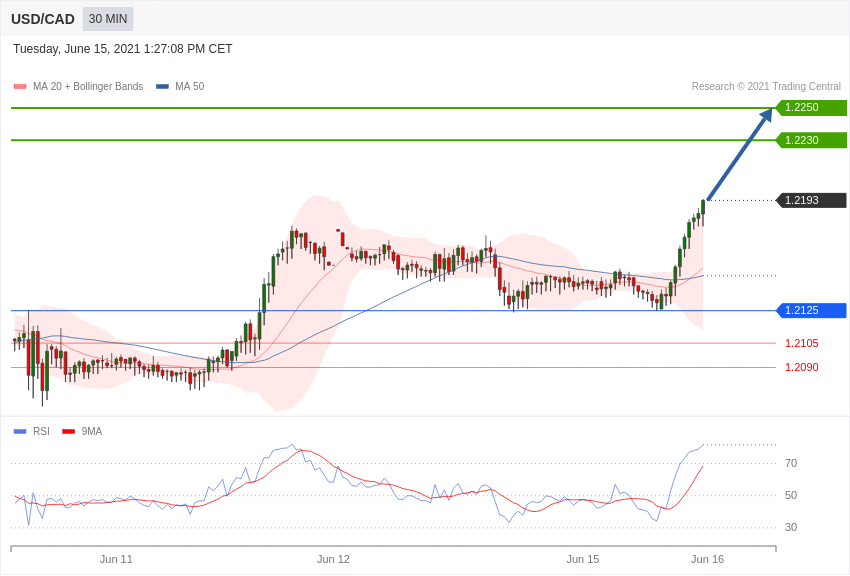Select the 1.2250 resistance price tag
The width and height of the screenshot is (850, 576).
pyautogui.click(x=811, y=107)
